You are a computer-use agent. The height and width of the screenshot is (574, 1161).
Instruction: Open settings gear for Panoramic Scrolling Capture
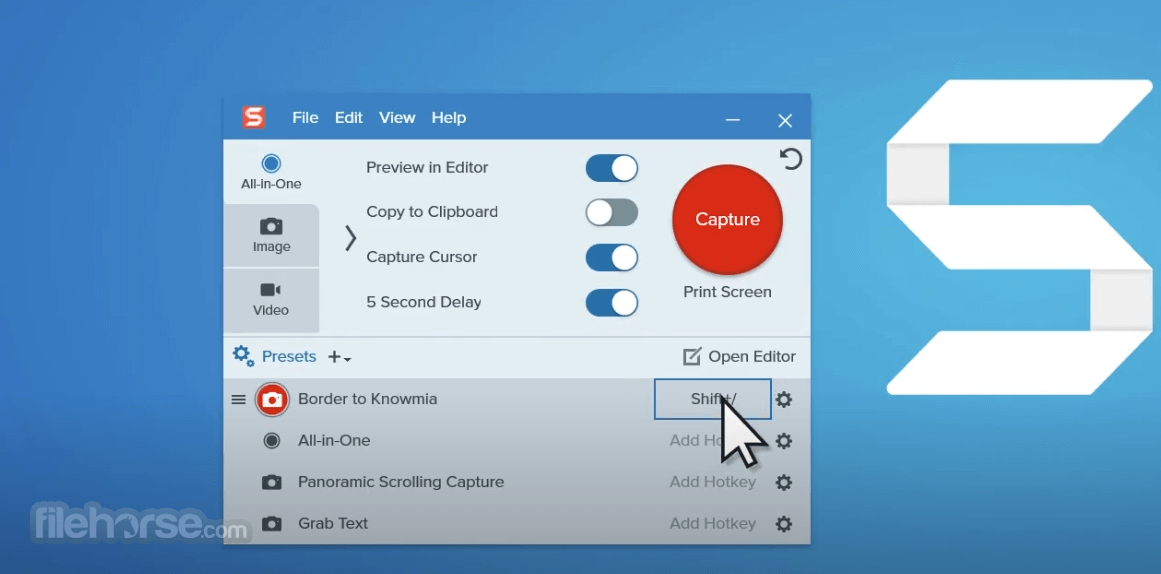tap(783, 483)
